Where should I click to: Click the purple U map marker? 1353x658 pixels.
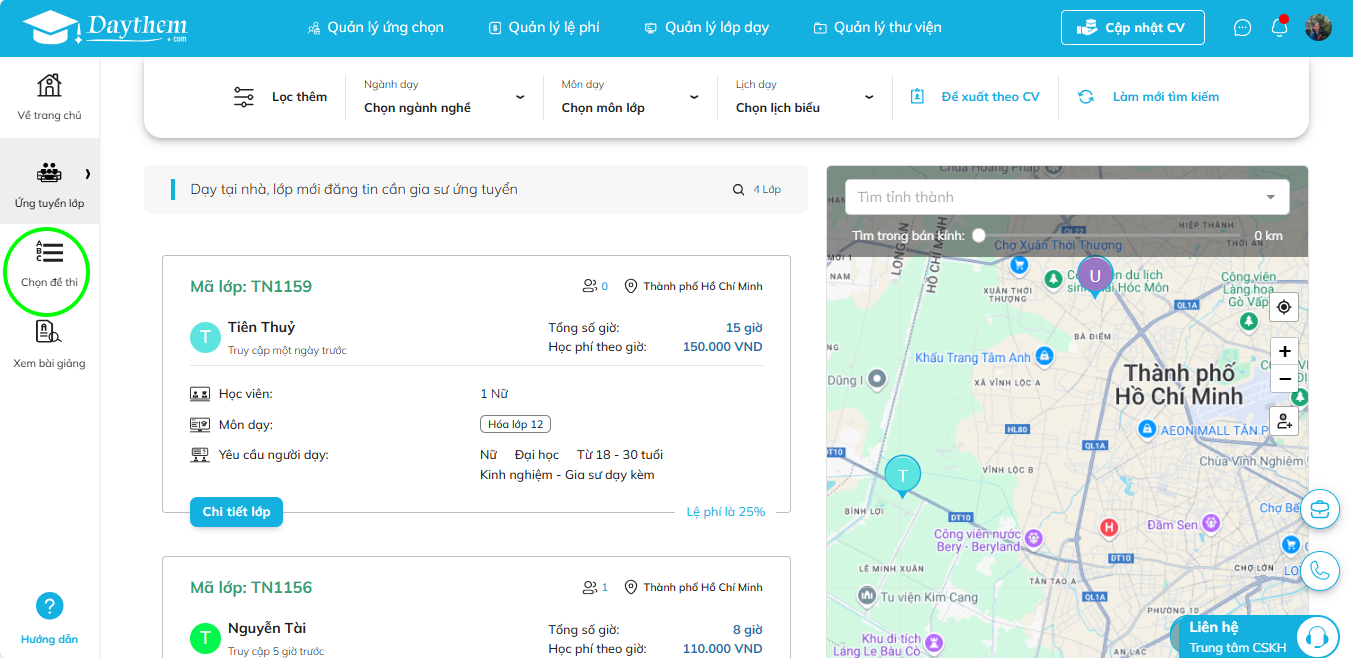tap(1095, 277)
